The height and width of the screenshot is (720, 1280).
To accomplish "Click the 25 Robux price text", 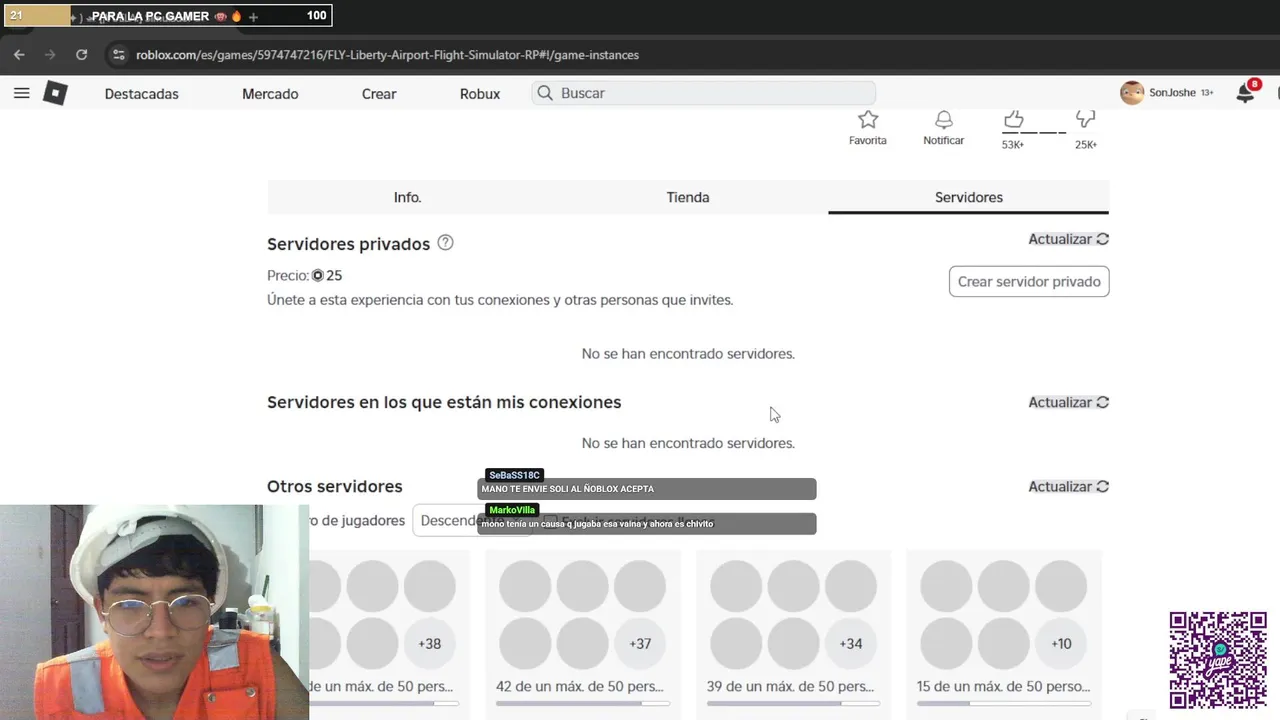I will click(327, 275).
